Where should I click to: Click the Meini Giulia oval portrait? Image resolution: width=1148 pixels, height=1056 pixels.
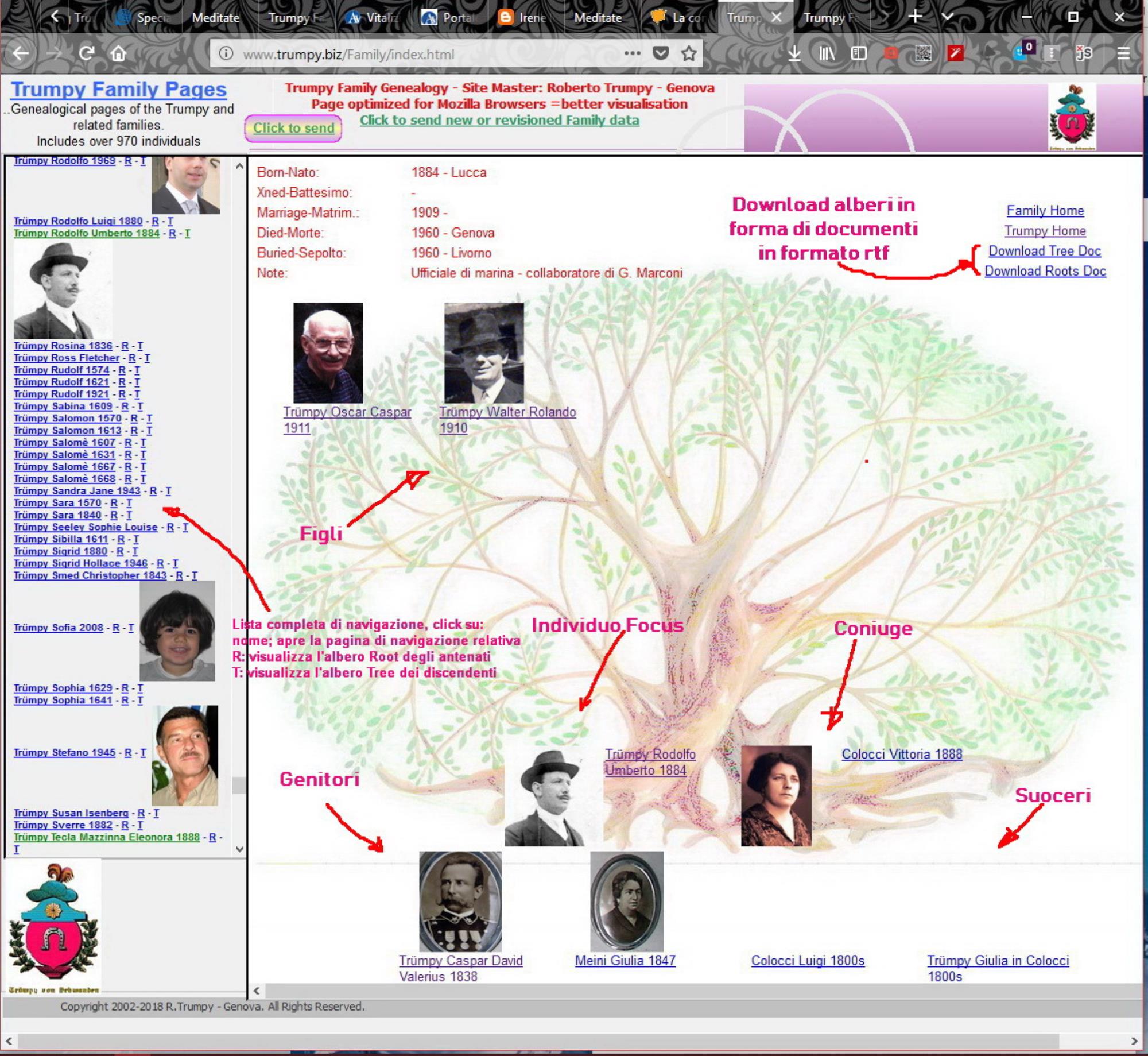pos(627,902)
